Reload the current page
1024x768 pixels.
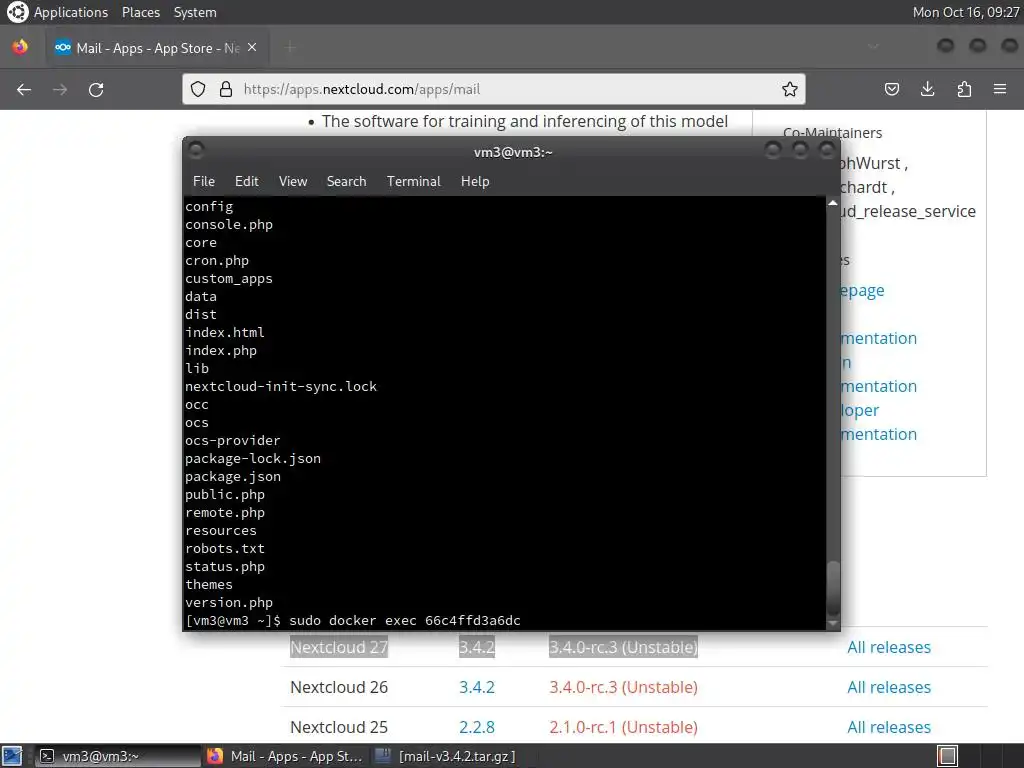tap(96, 89)
